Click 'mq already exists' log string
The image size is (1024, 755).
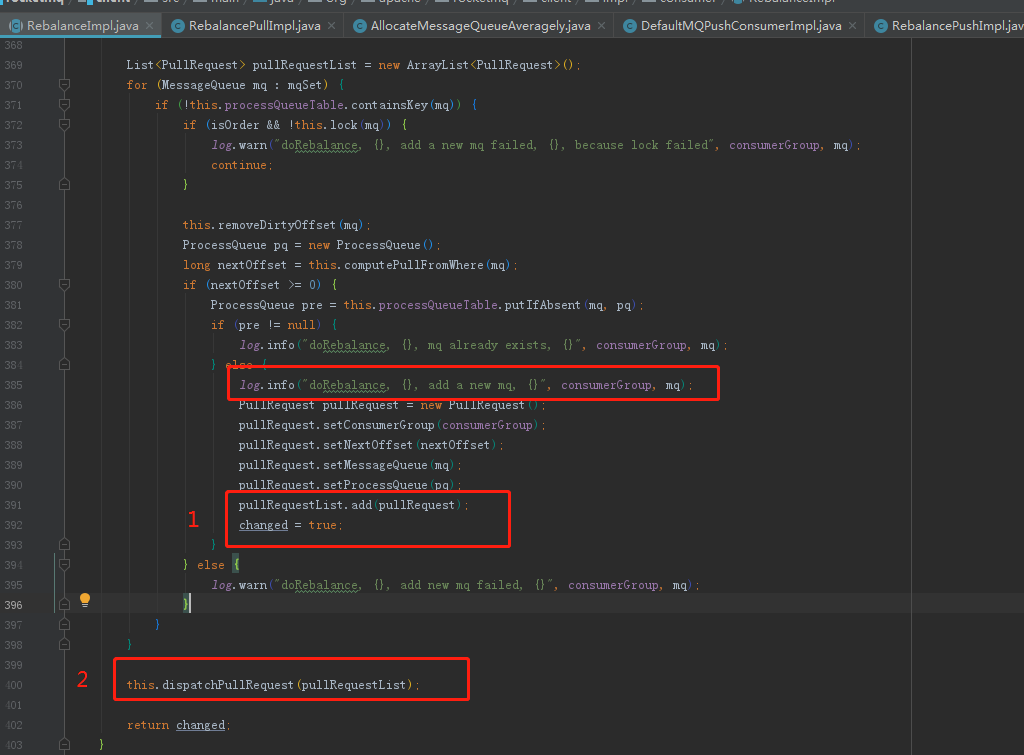coord(488,345)
